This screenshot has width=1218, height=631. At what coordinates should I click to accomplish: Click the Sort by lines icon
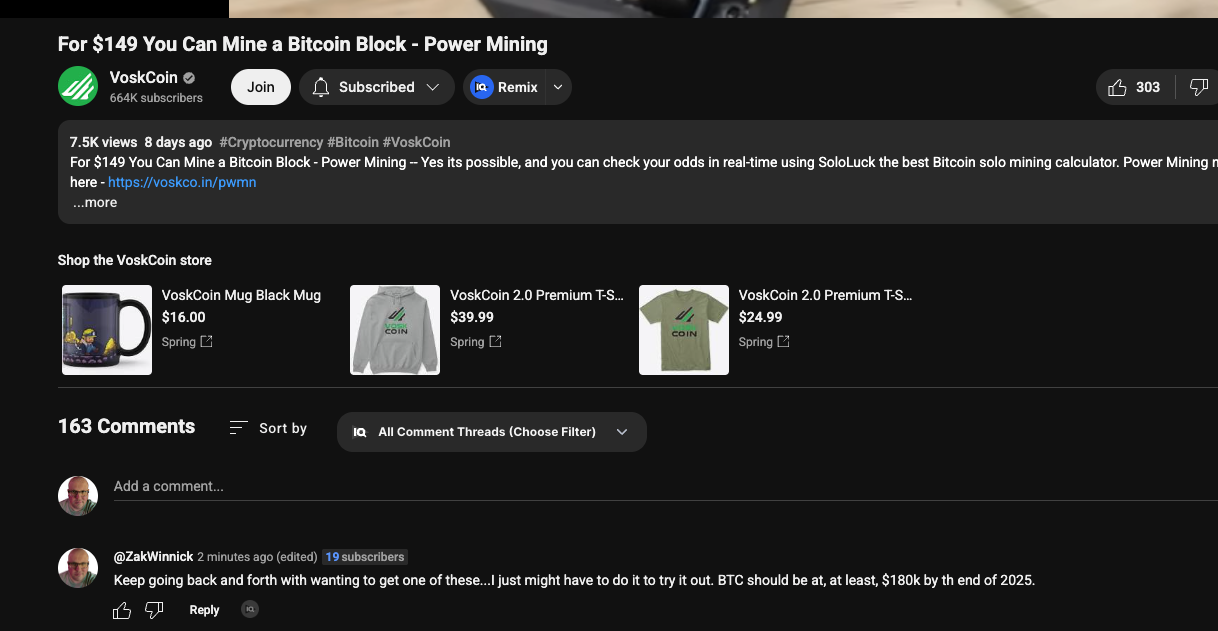(x=238, y=428)
